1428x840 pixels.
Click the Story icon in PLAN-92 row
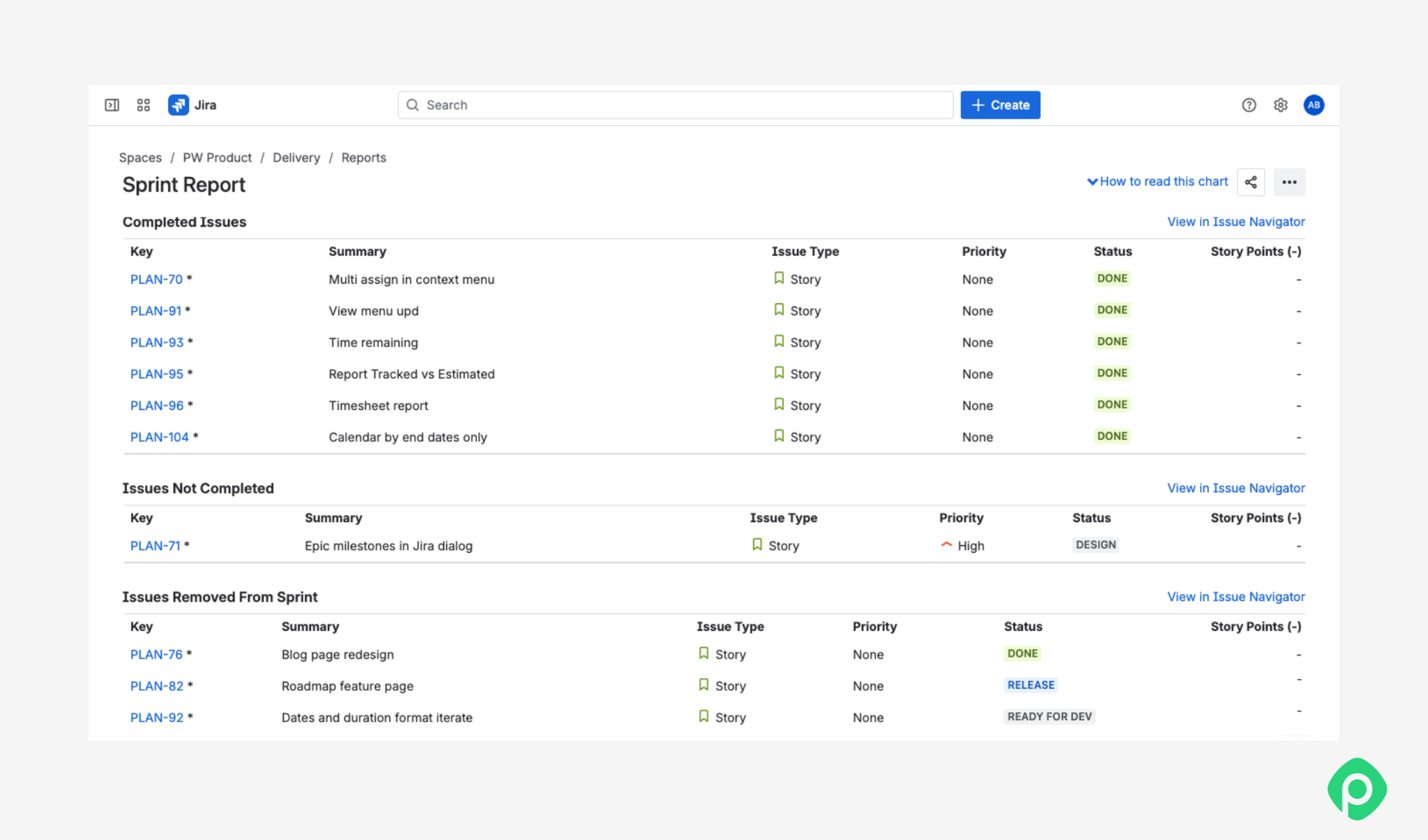pos(704,716)
